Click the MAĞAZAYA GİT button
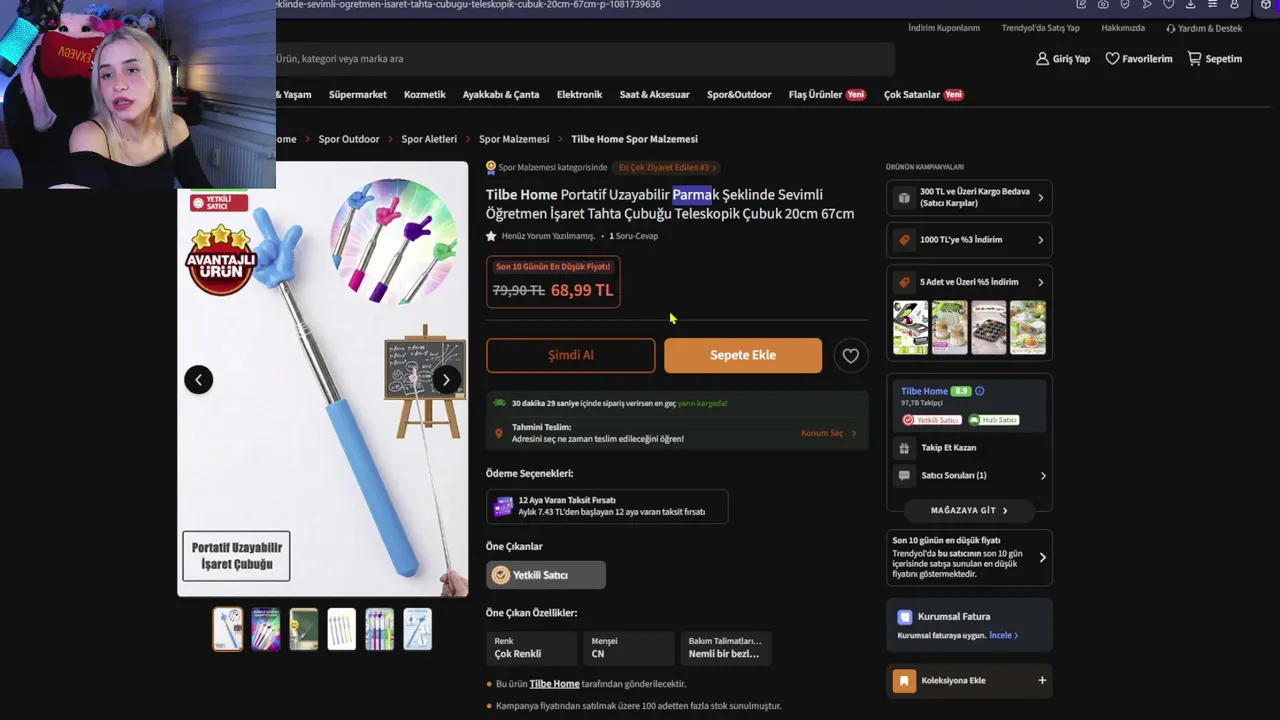 point(969,510)
